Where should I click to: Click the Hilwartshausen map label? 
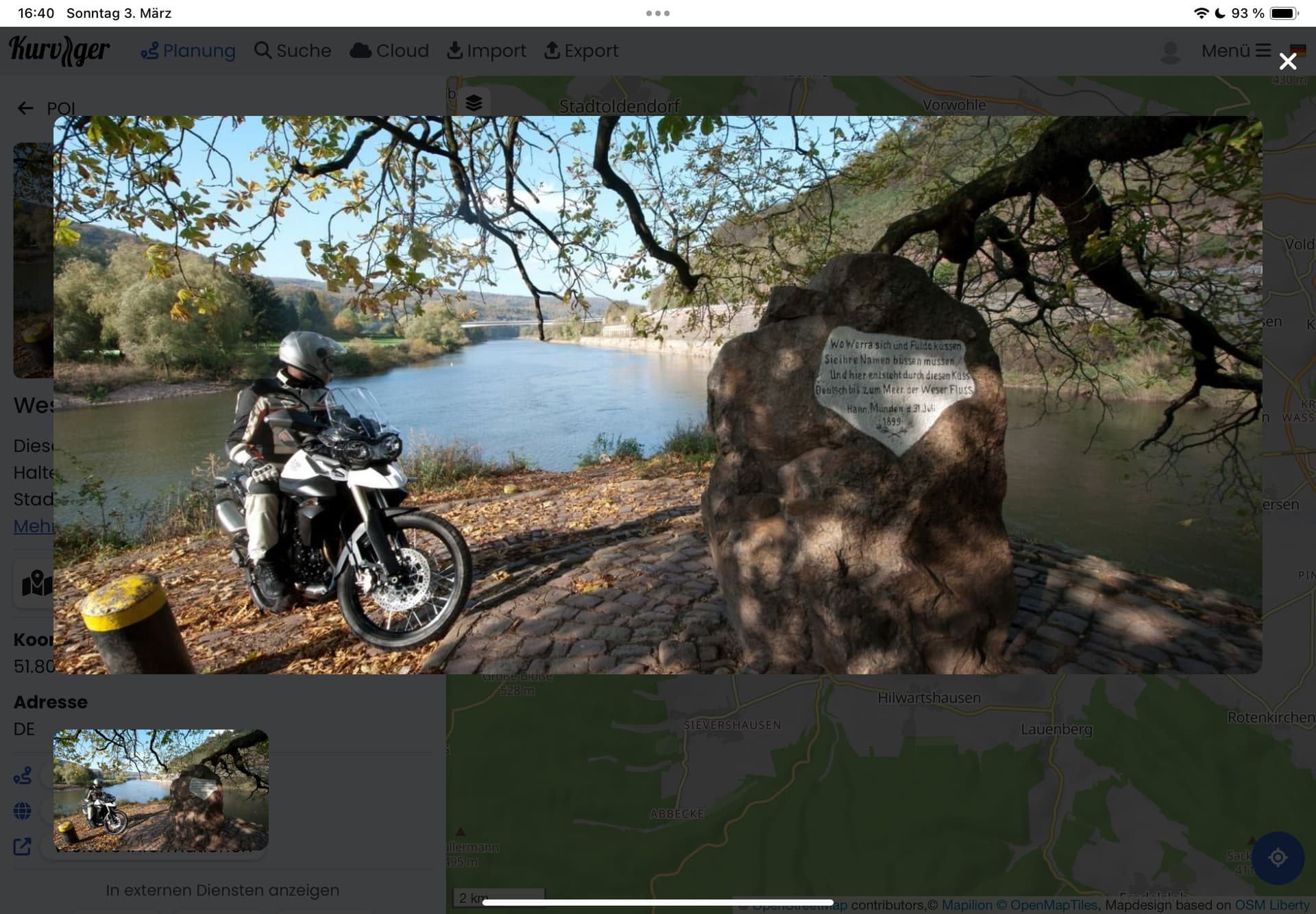coord(929,698)
